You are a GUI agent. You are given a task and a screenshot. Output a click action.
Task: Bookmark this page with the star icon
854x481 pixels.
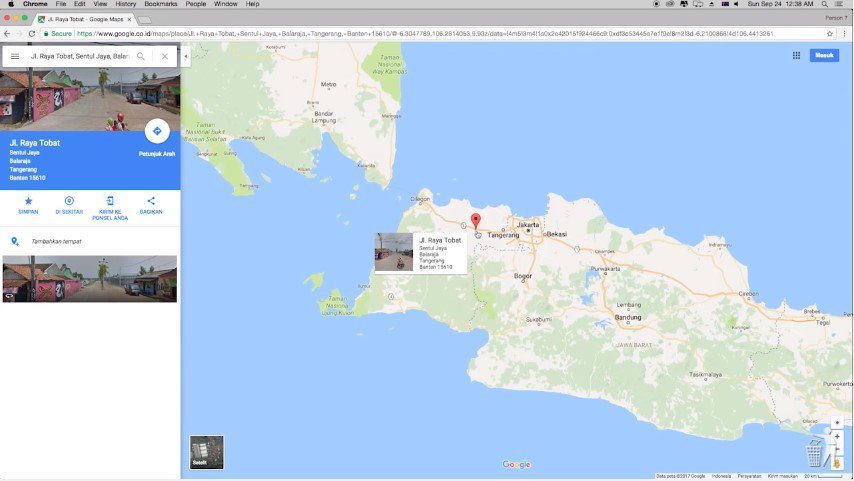tap(829, 34)
